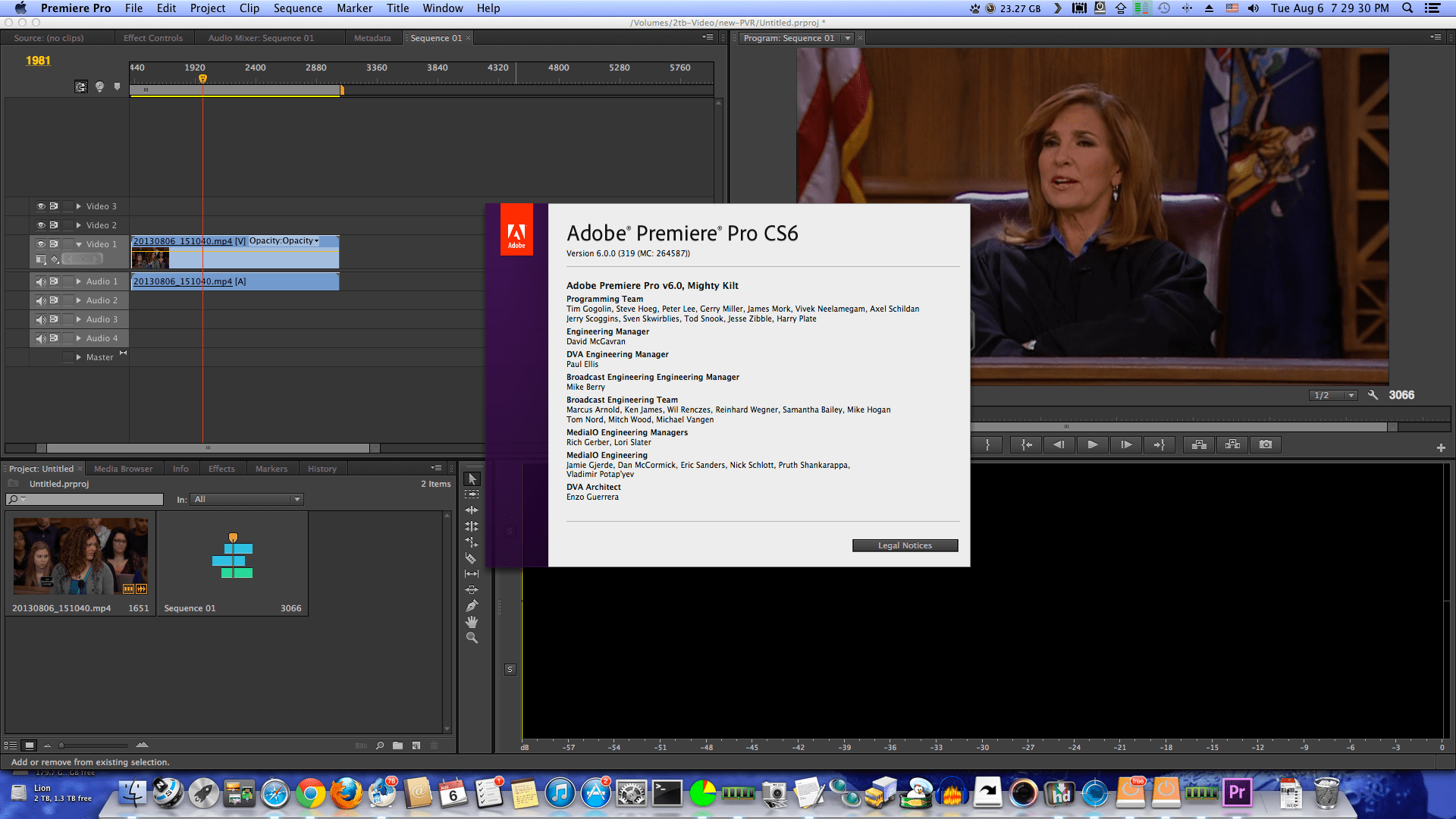Open the Program monitor wrench settings
This screenshot has width=1456, height=819.
click(x=1373, y=395)
